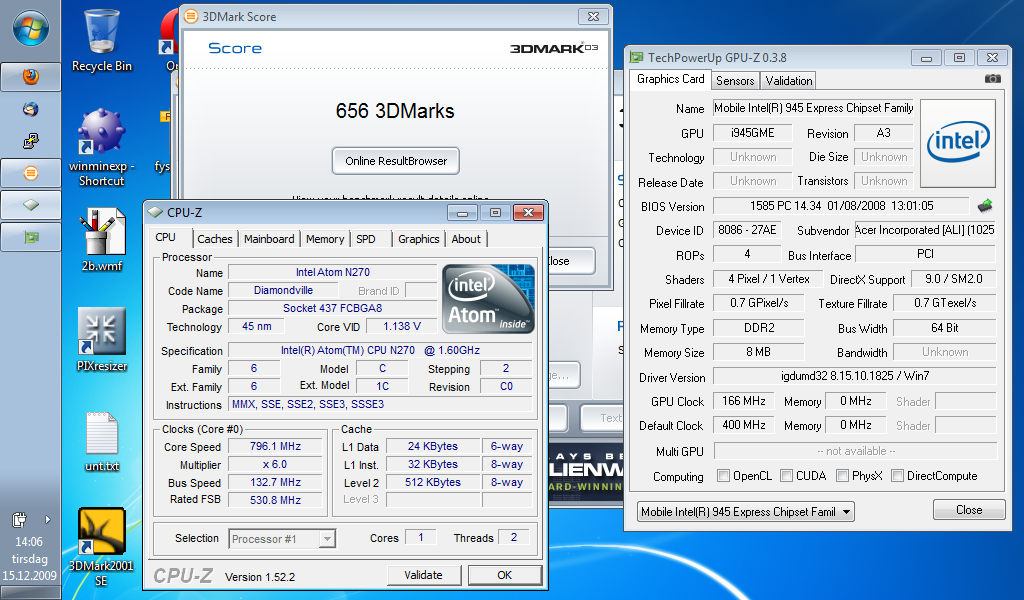Click the Device ID 8086 - 27AE value
This screenshot has height=600, width=1024.
[747, 230]
